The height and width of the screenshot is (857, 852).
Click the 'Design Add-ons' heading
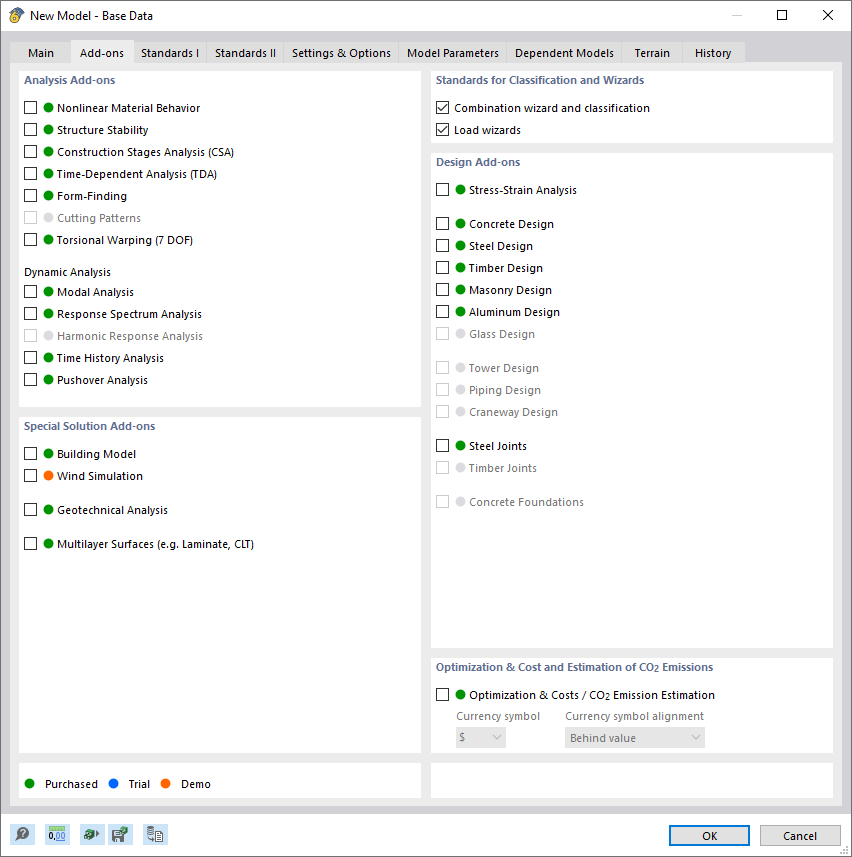(478, 162)
